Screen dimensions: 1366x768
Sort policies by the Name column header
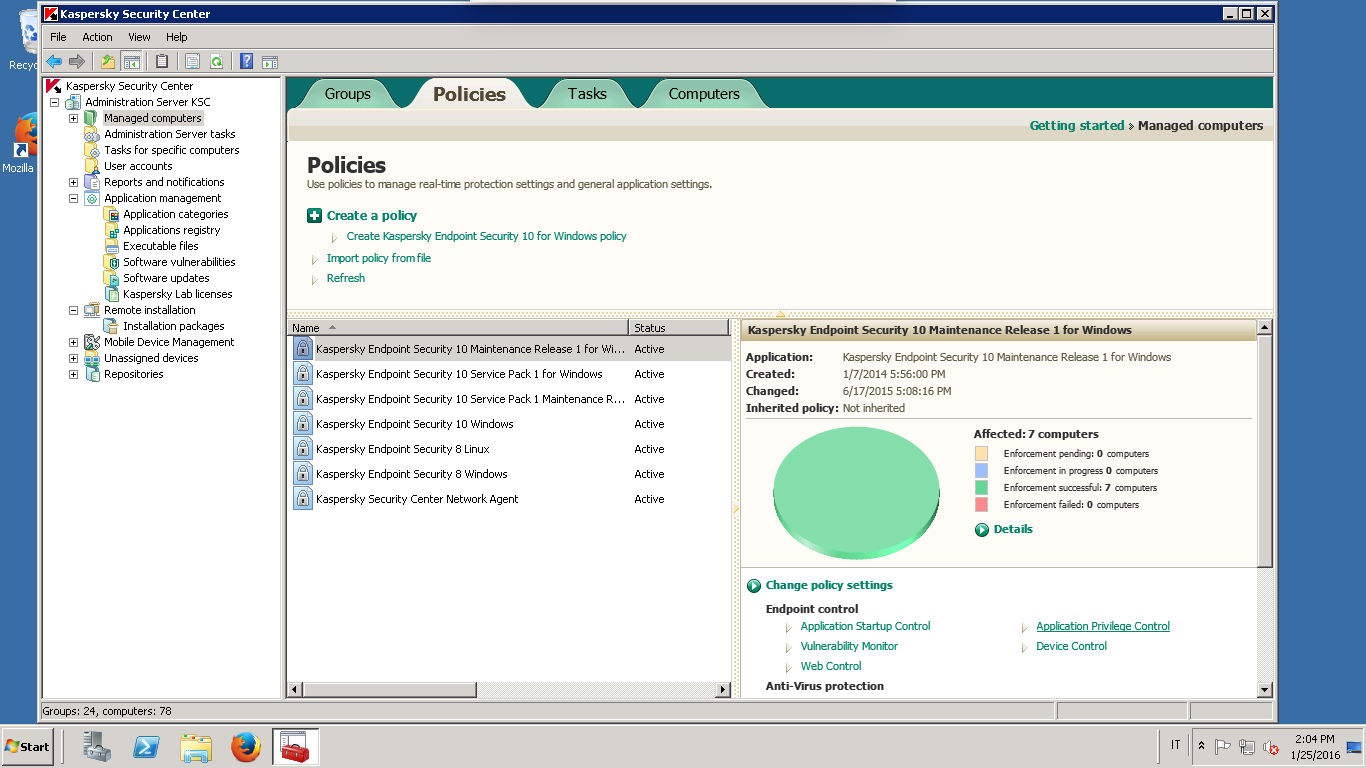[x=458, y=328]
